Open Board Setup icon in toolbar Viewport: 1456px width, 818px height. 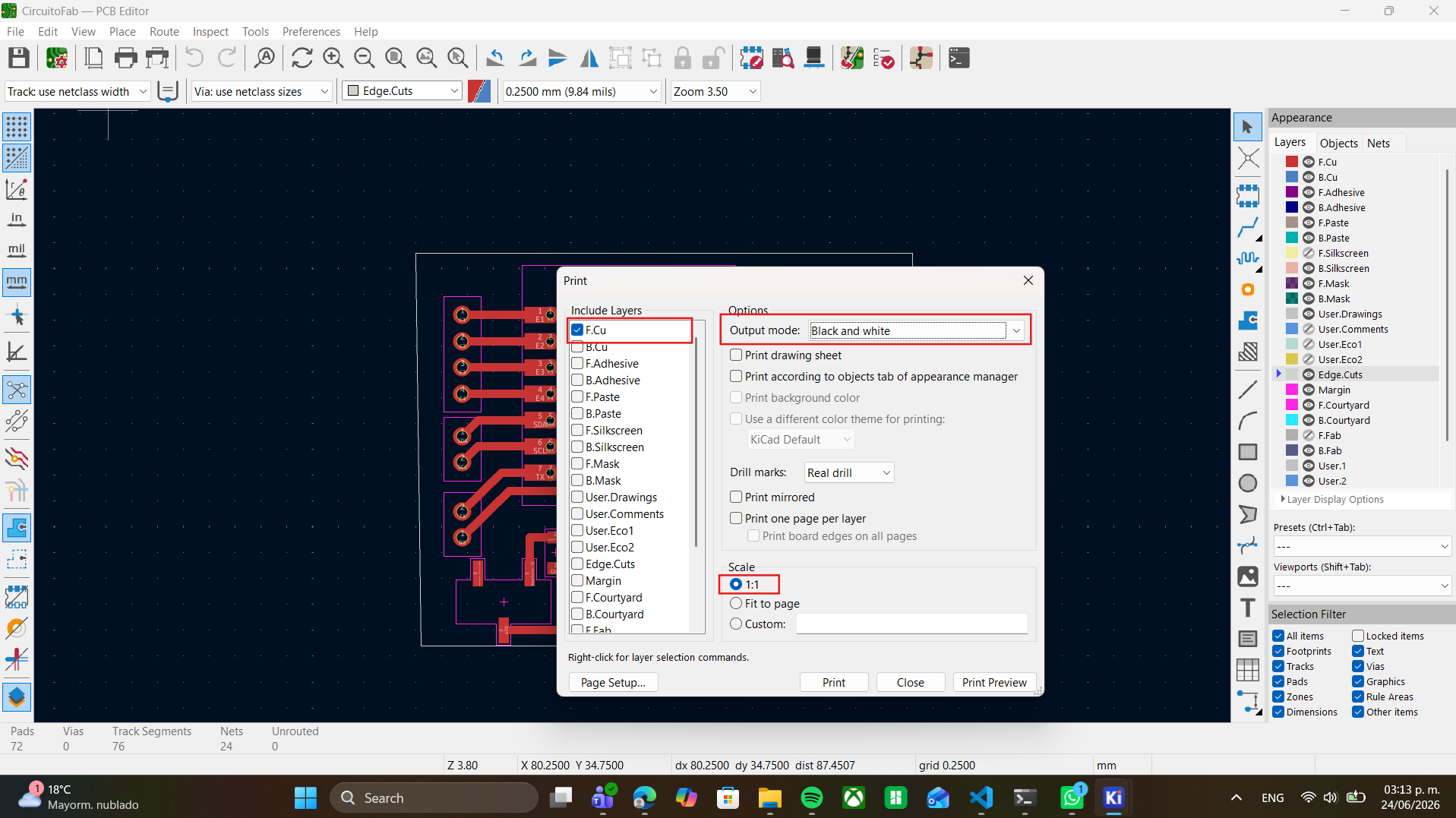[57, 58]
